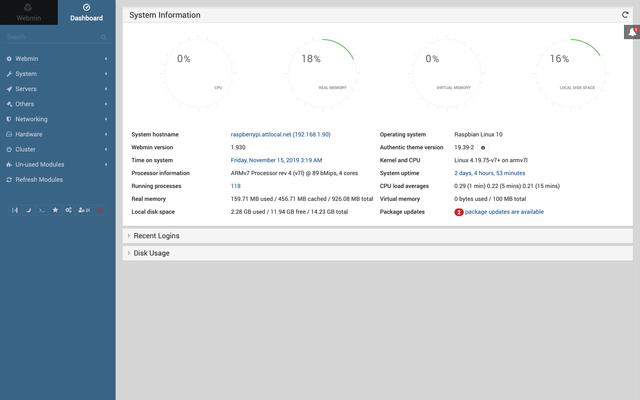Open theme configuration gears icon
640x400 pixels.
coord(69,210)
